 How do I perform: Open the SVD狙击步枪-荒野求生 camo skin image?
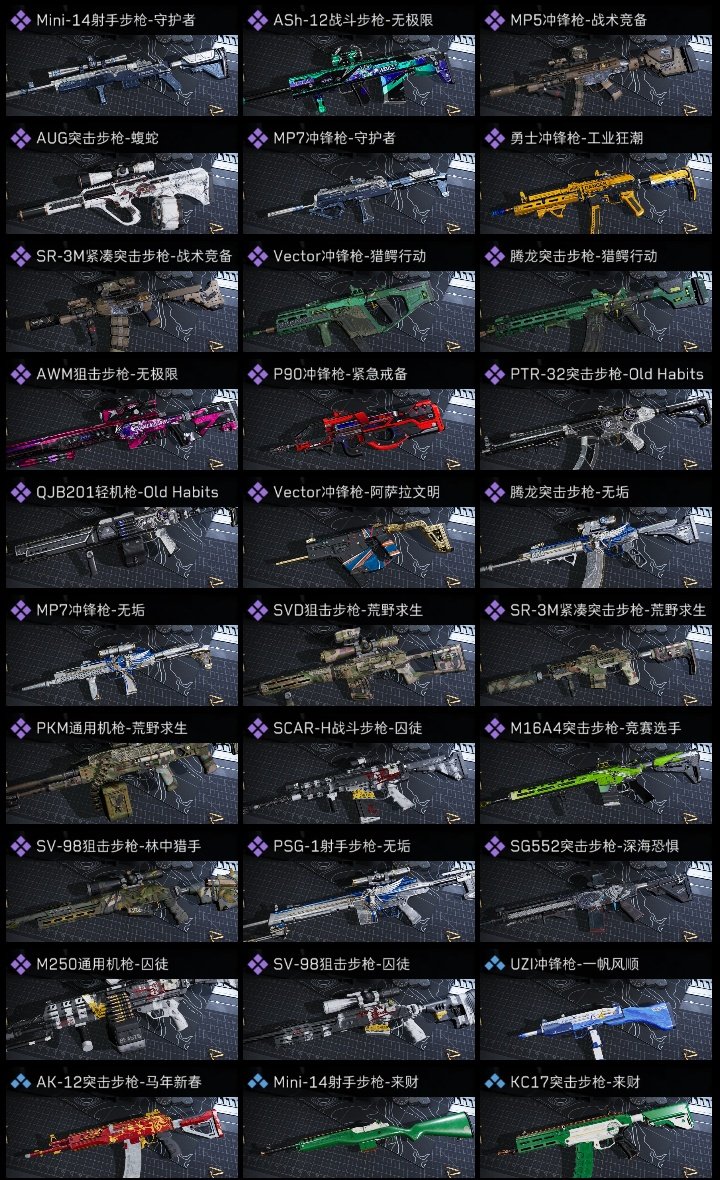point(359,665)
